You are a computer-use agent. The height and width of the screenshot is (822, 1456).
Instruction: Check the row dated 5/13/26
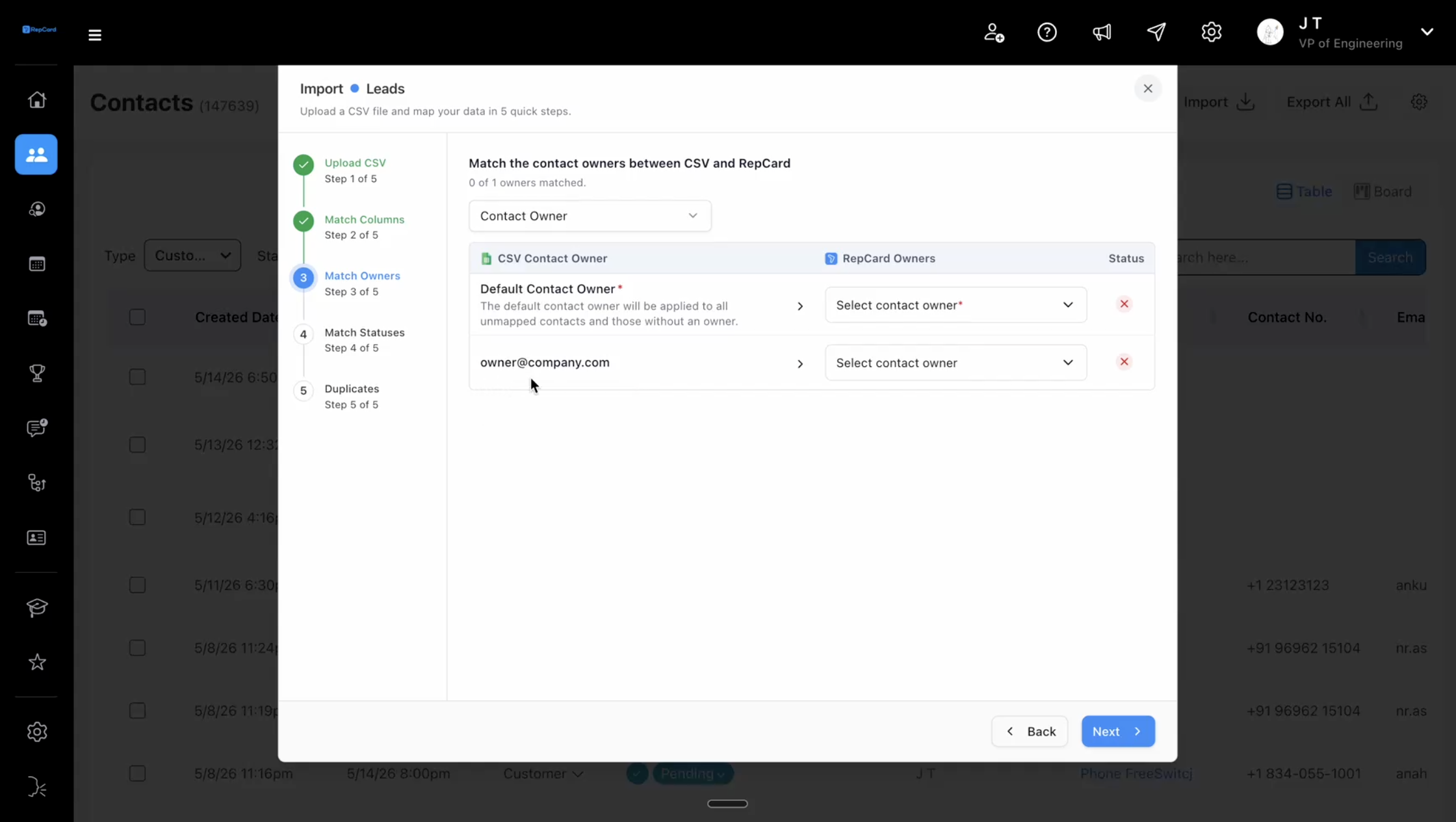click(137, 445)
